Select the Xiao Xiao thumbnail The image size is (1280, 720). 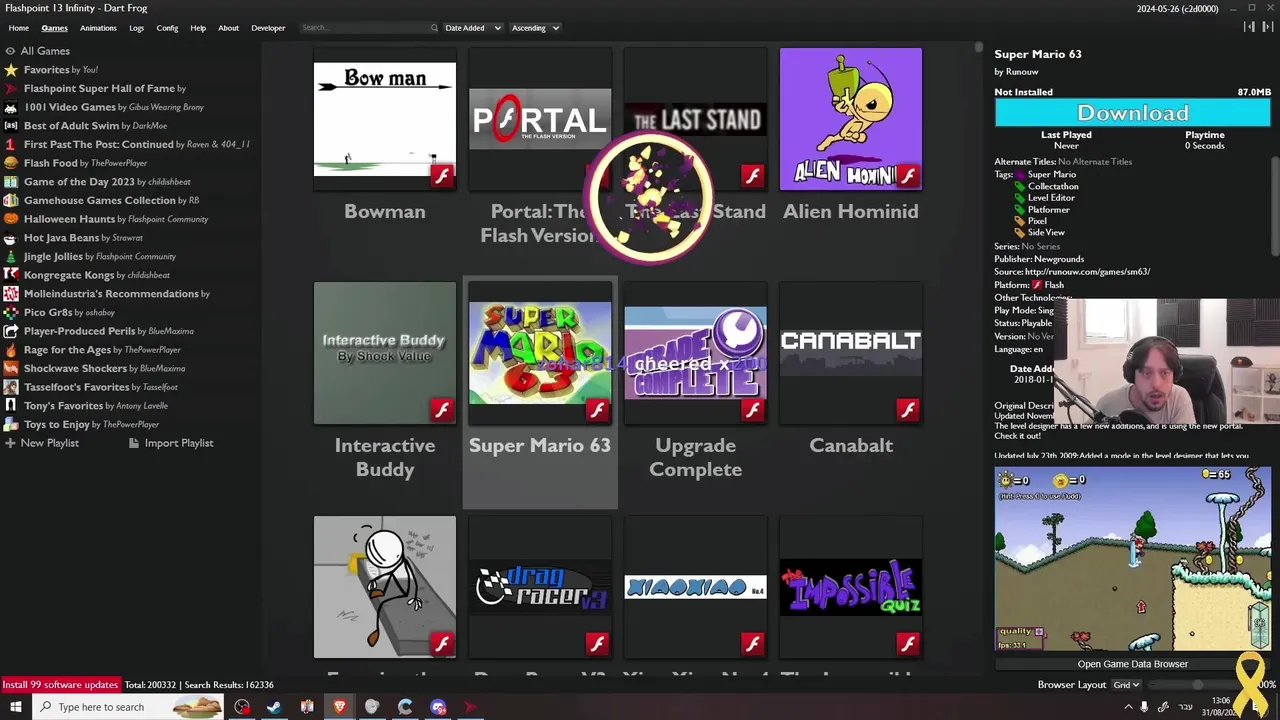[x=696, y=587]
